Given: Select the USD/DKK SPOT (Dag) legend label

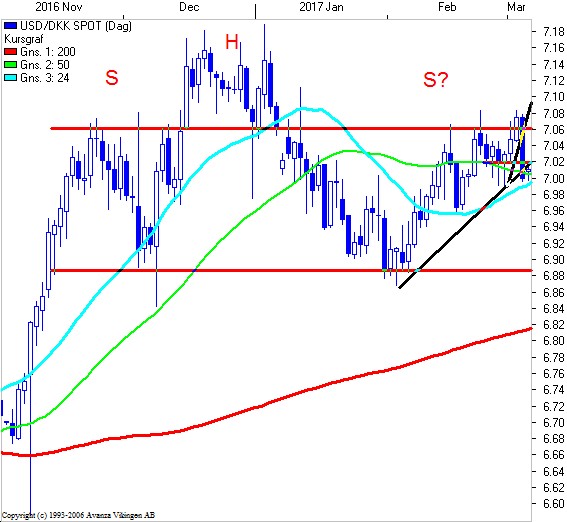Looking at the screenshot, I should click(x=76, y=26).
